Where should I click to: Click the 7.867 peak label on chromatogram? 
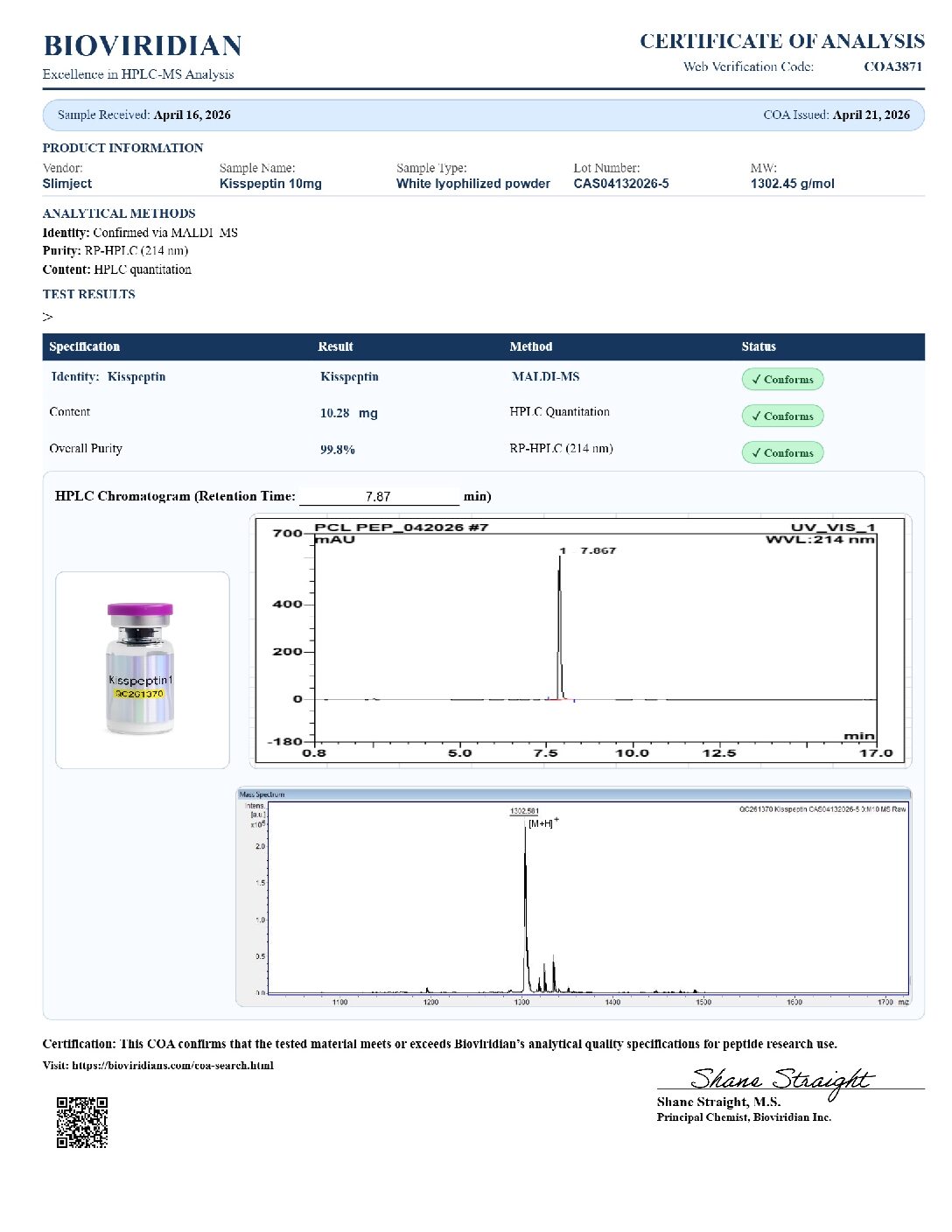(x=598, y=550)
